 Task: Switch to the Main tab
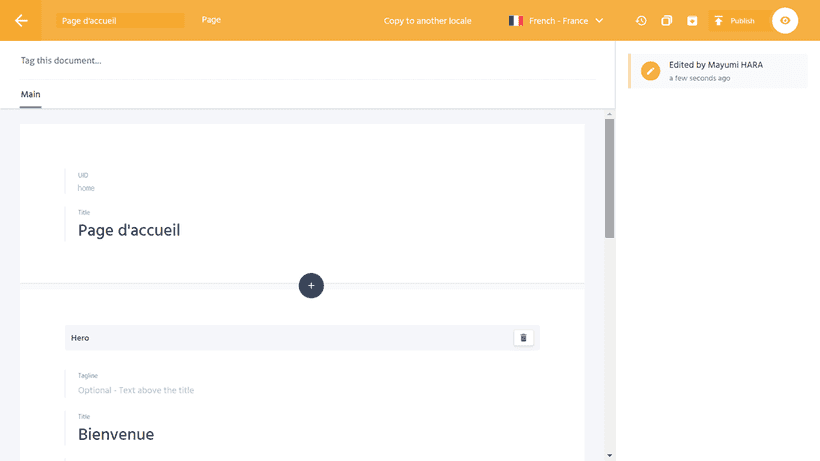tap(30, 94)
